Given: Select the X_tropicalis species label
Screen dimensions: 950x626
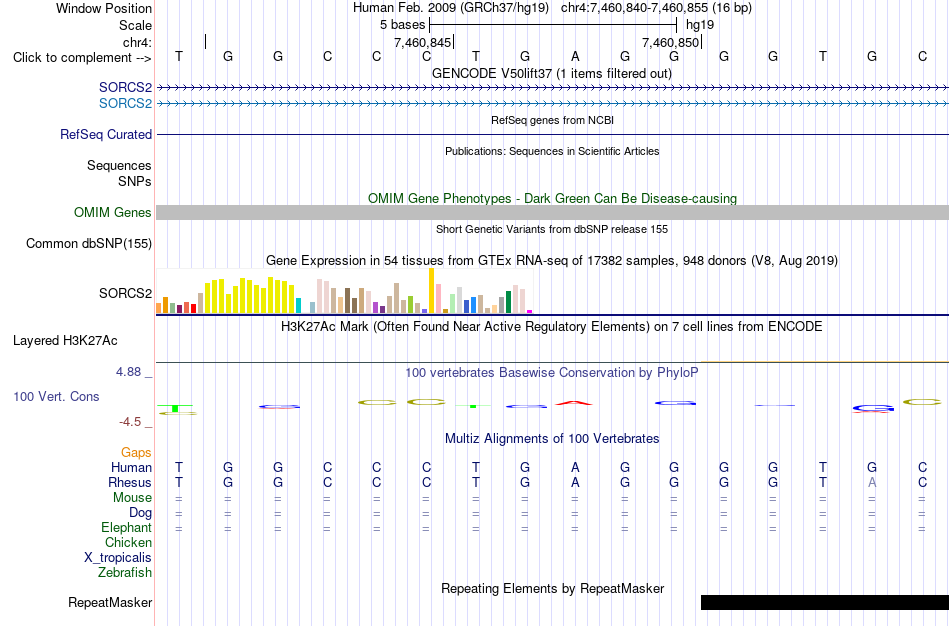Looking at the screenshot, I should (118, 558).
